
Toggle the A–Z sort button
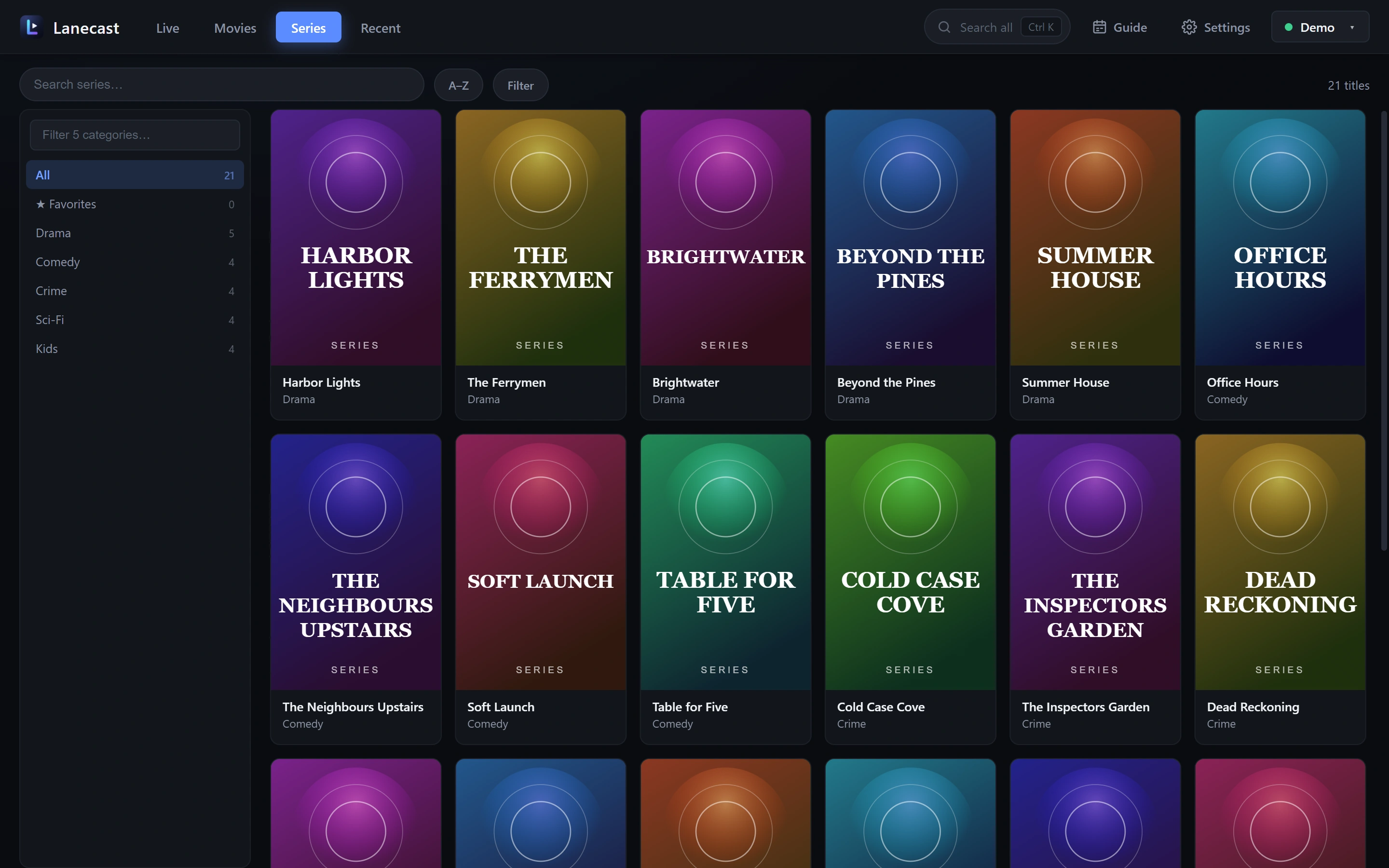(458, 85)
